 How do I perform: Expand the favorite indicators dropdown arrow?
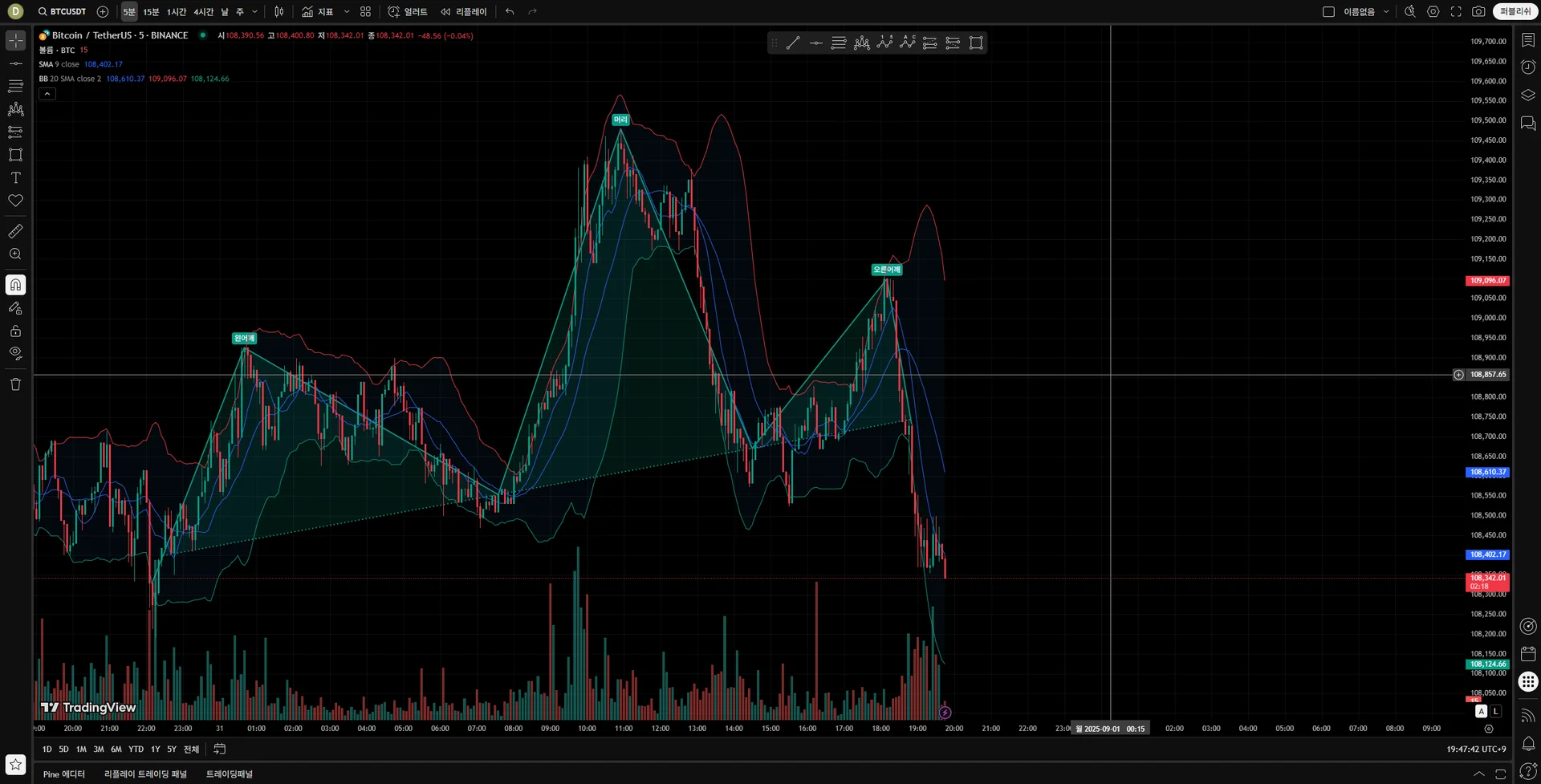point(347,12)
